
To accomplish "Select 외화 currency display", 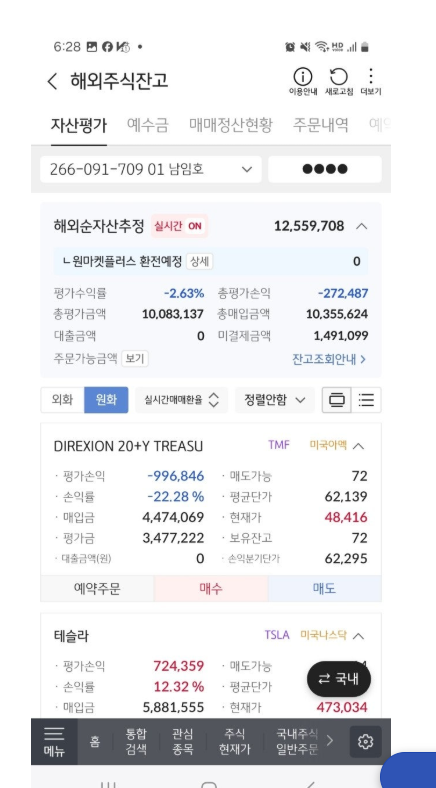I will click(62, 400).
